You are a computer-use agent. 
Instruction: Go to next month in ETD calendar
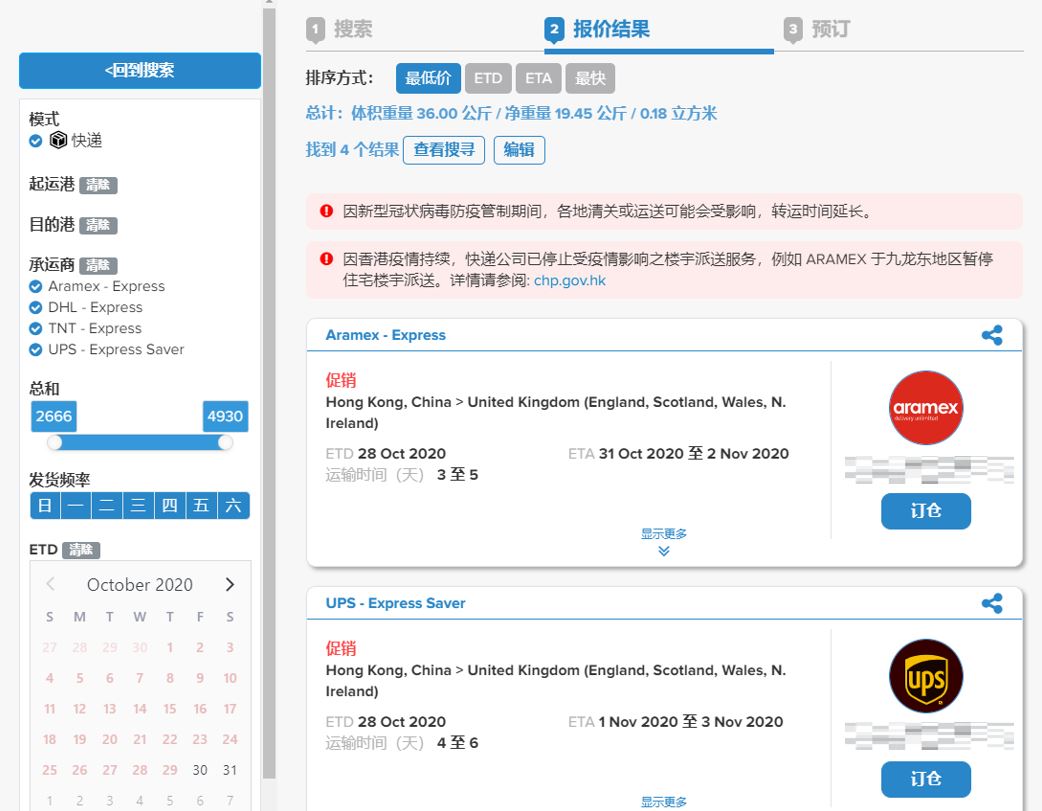230,584
